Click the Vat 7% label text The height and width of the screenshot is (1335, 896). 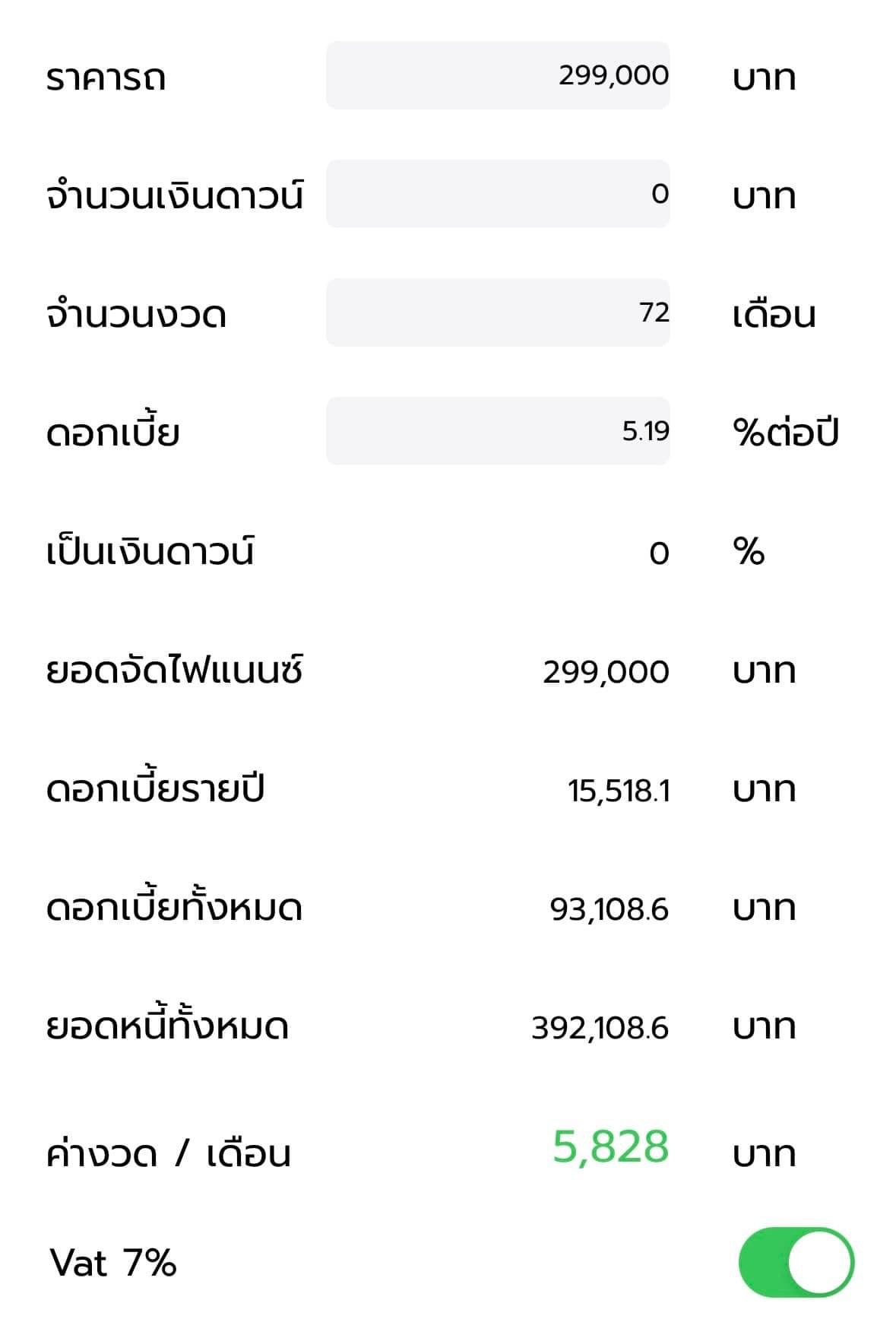tap(113, 1263)
